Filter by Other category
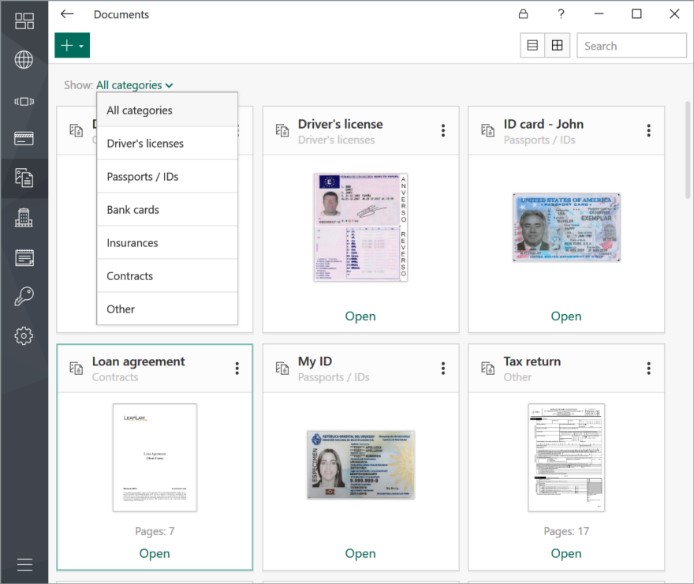The image size is (694, 584). pos(167,309)
